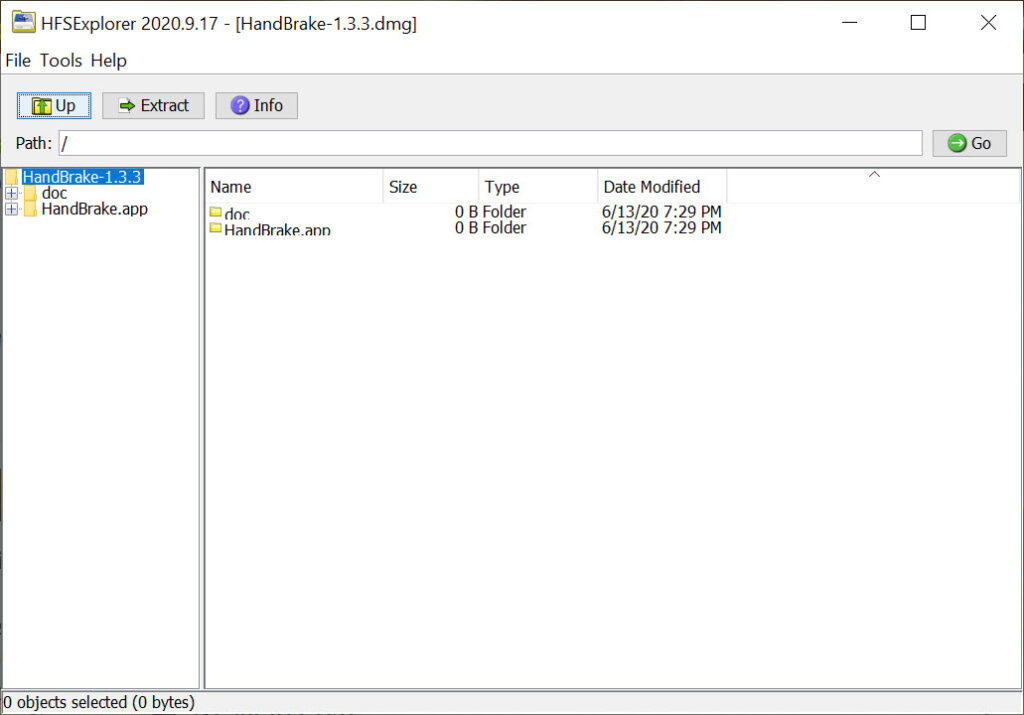
Task: Select HandBrake.app folder in the tree
Action: [95, 209]
